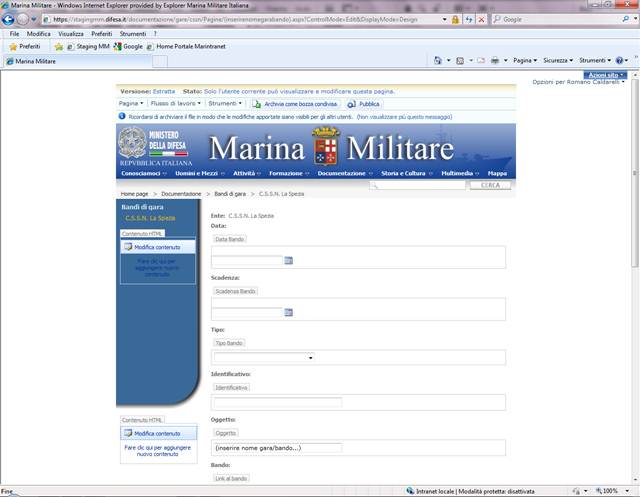Select the Marina Militare browser tab

tap(78, 61)
